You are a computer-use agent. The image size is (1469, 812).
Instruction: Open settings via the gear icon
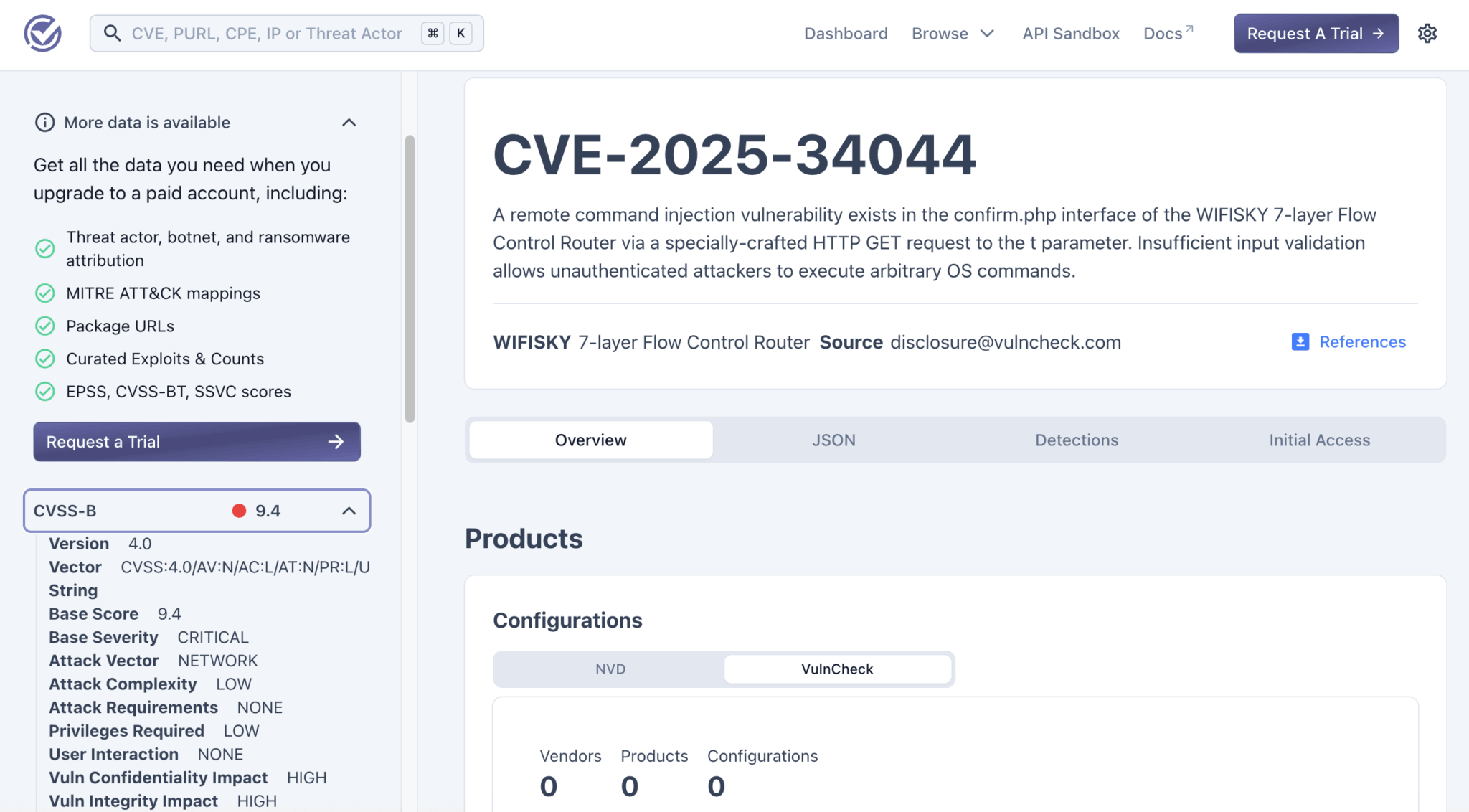[x=1427, y=34]
